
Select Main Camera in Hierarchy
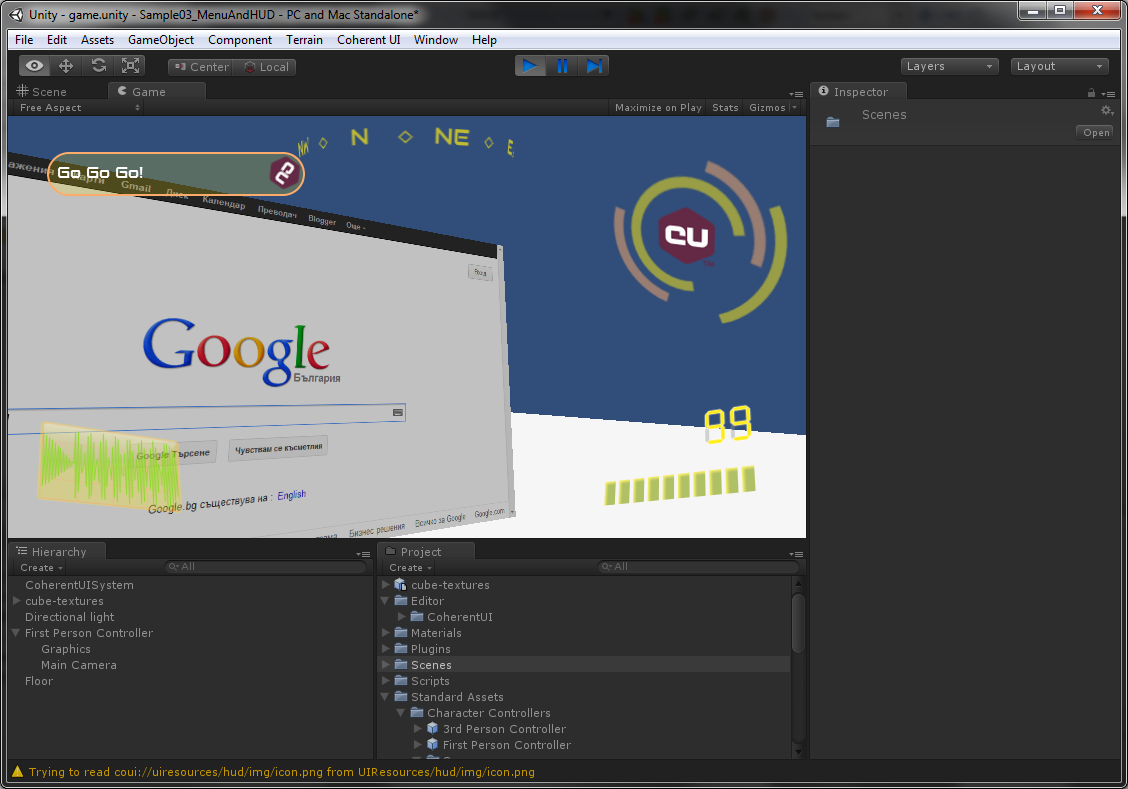point(78,665)
